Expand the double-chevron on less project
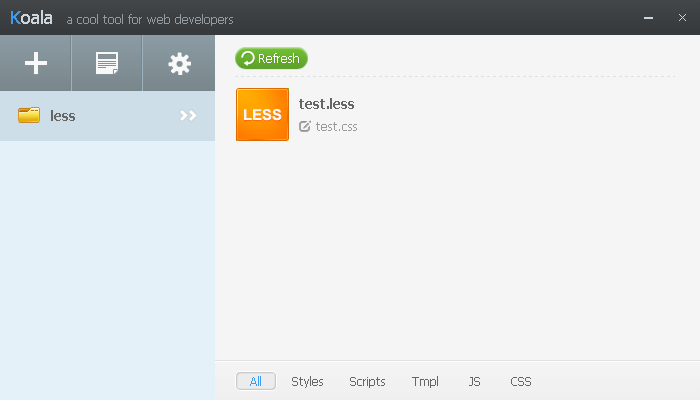This screenshot has width=700, height=400. pyautogui.click(x=188, y=116)
